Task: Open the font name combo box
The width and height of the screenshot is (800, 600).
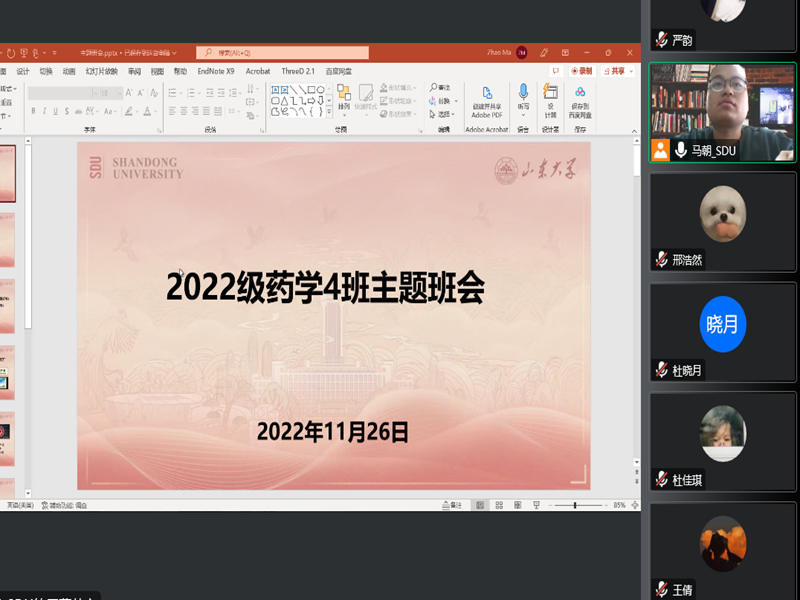Action: (x=65, y=93)
